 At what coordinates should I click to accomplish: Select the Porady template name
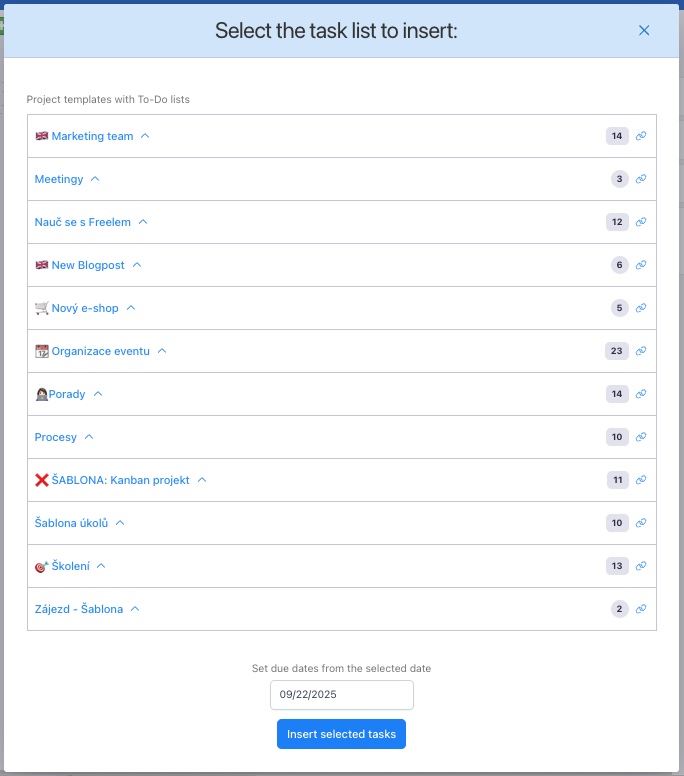[x=67, y=394]
